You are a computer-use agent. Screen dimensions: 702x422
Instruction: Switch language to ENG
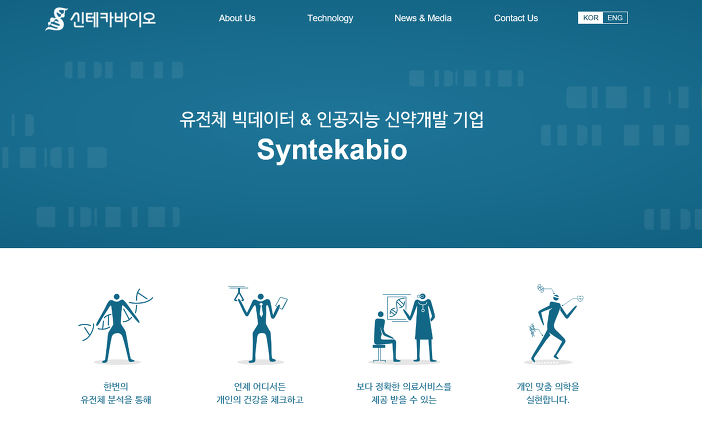[x=615, y=18]
